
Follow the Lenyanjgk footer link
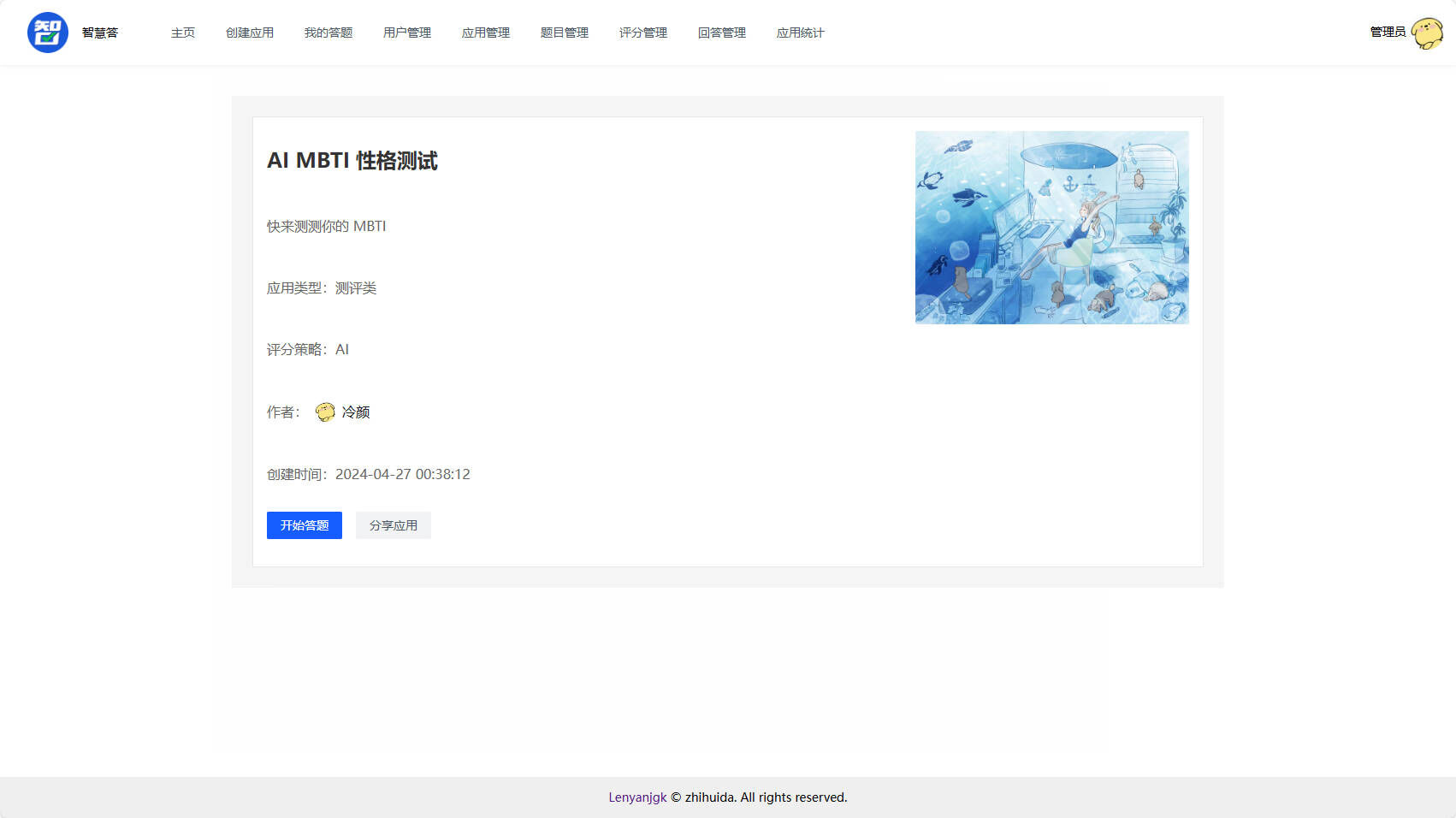click(x=637, y=797)
